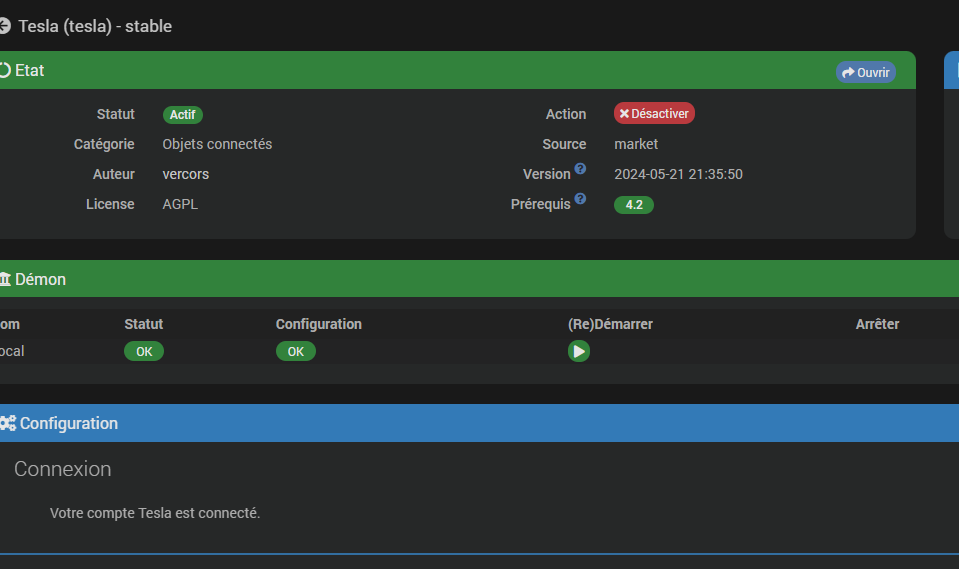Click the Démon panel header label

coord(40,280)
